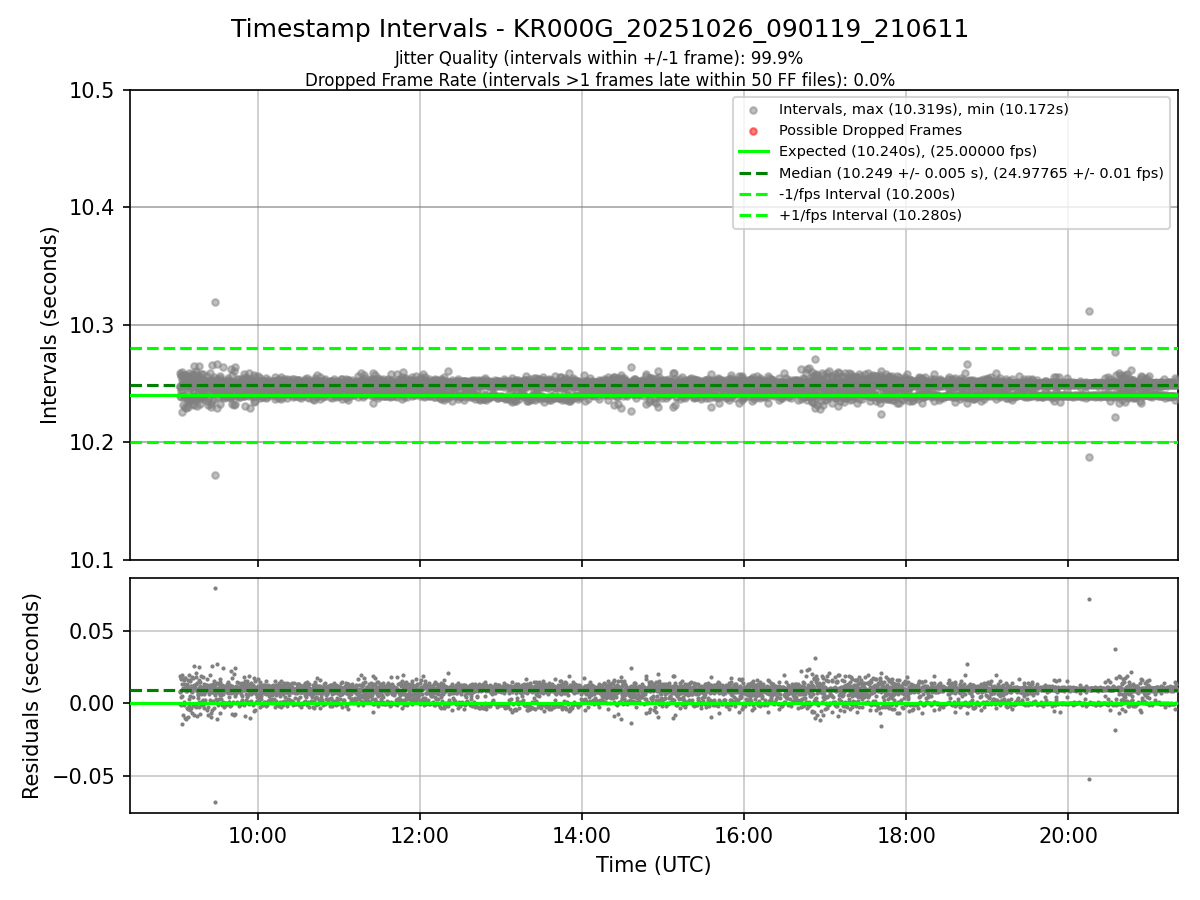Image resolution: width=1200 pixels, height=900 pixels.
Task: Click the Residuals (seconds) y-axis label
Action: click(32, 696)
